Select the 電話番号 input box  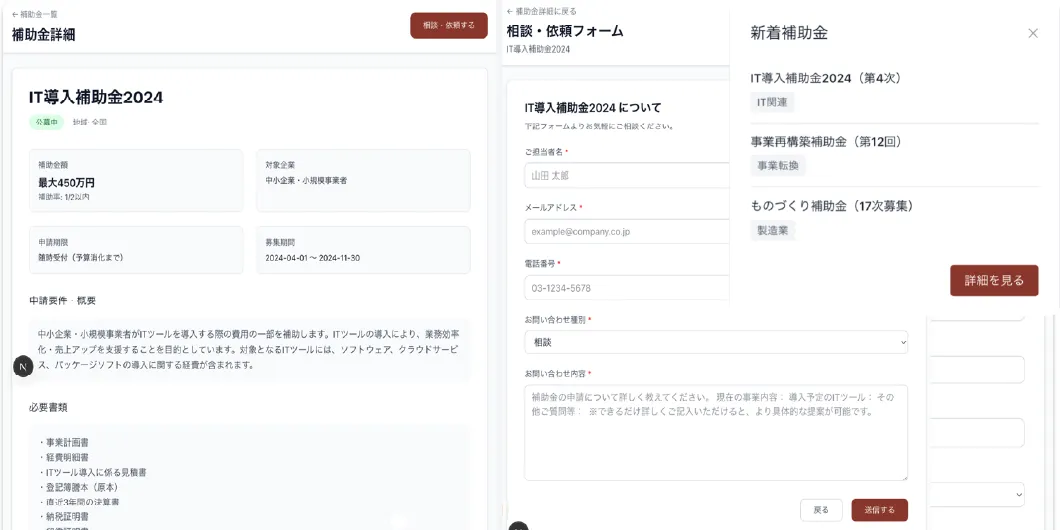(x=626, y=288)
